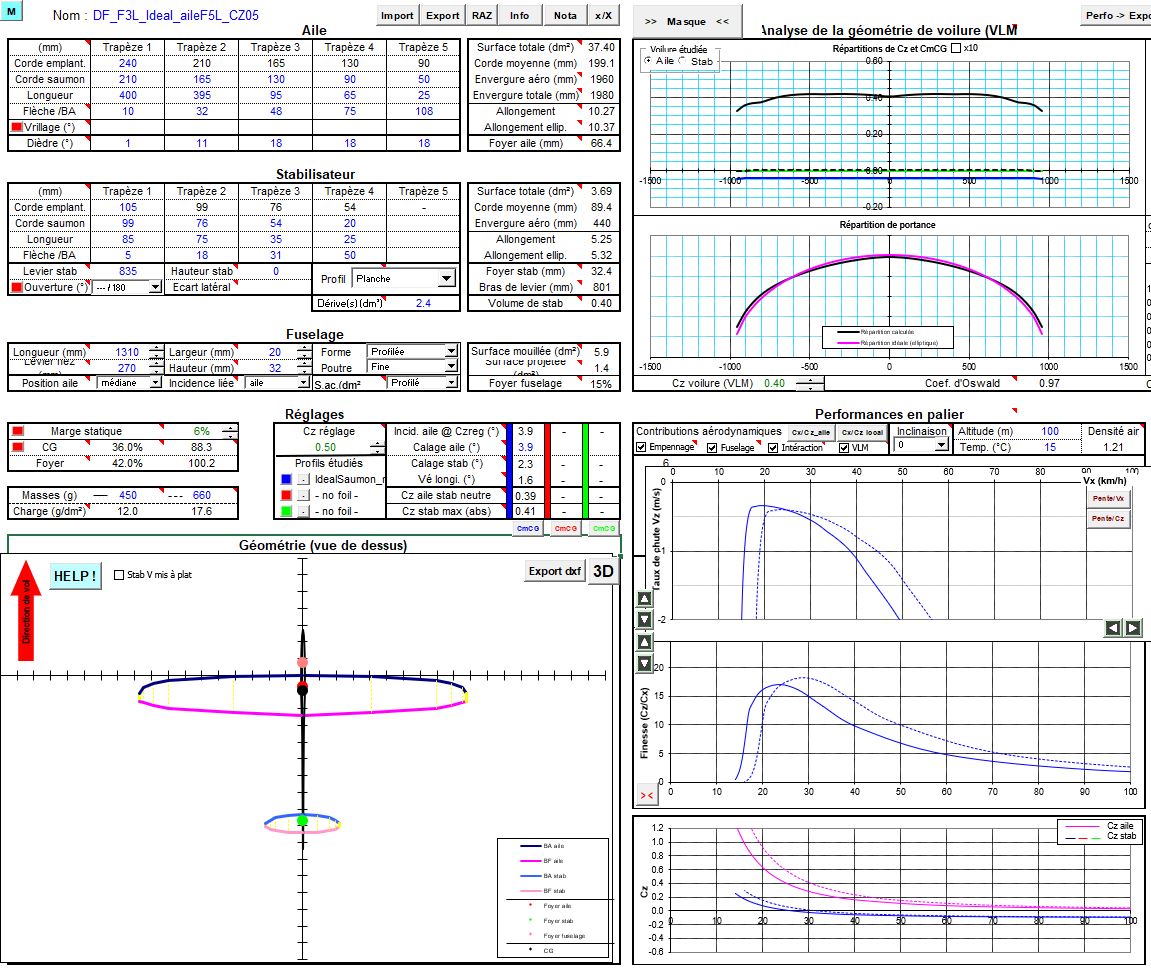1151x969 pixels.
Task: Select the Altitude value 100
Action: [1050, 431]
